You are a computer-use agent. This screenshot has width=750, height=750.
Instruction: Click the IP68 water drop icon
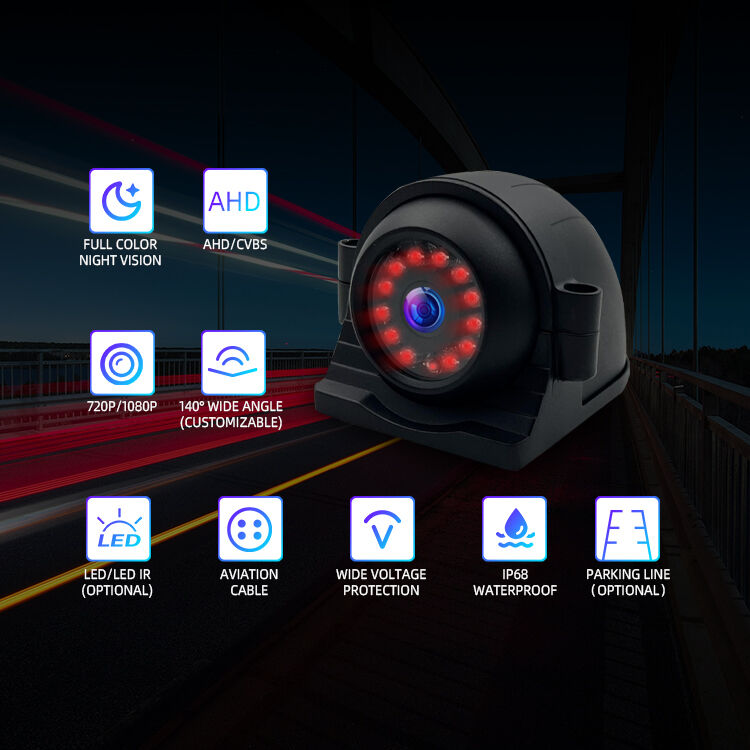coord(514,529)
